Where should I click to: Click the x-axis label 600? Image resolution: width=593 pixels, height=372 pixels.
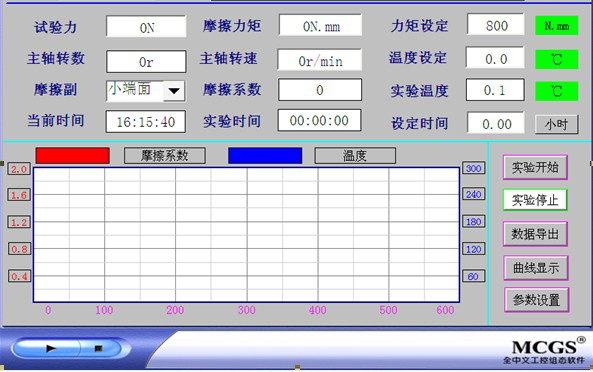tap(445, 310)
